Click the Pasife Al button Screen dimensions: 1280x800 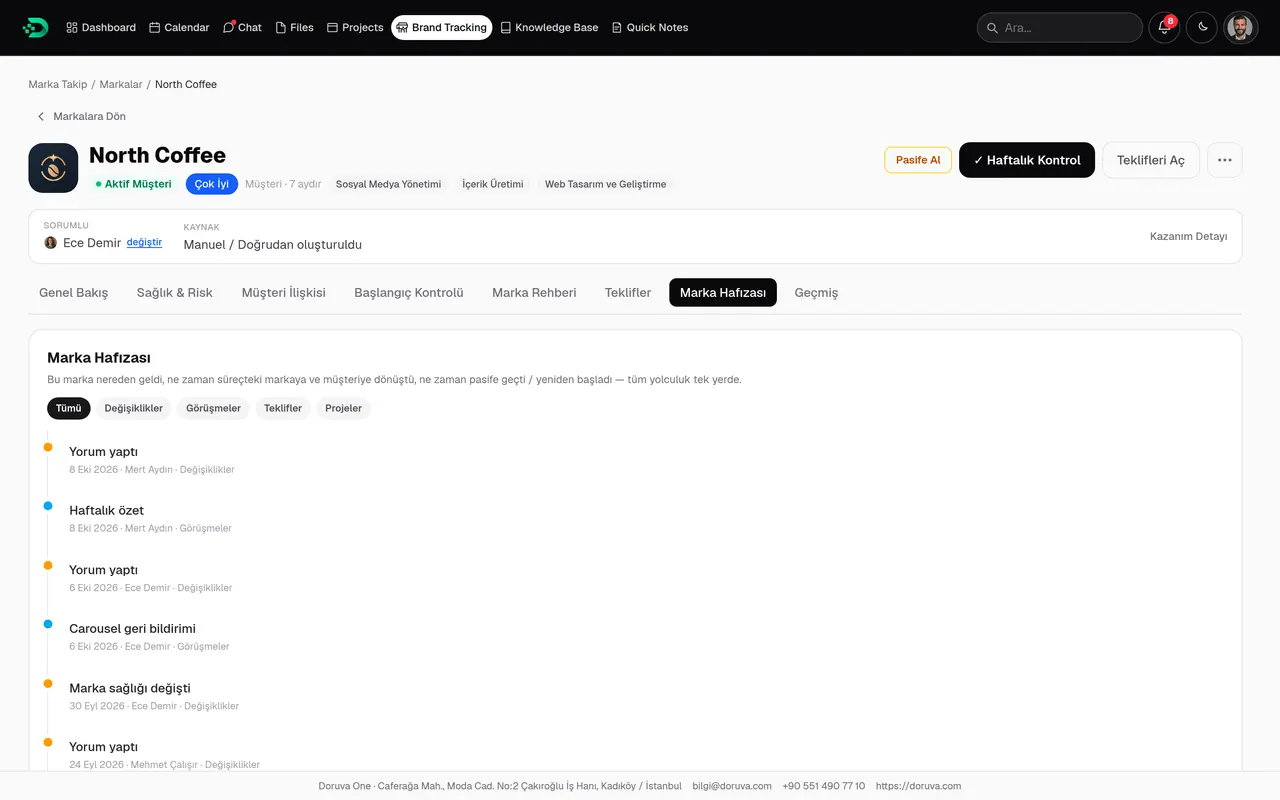point(918,160)
